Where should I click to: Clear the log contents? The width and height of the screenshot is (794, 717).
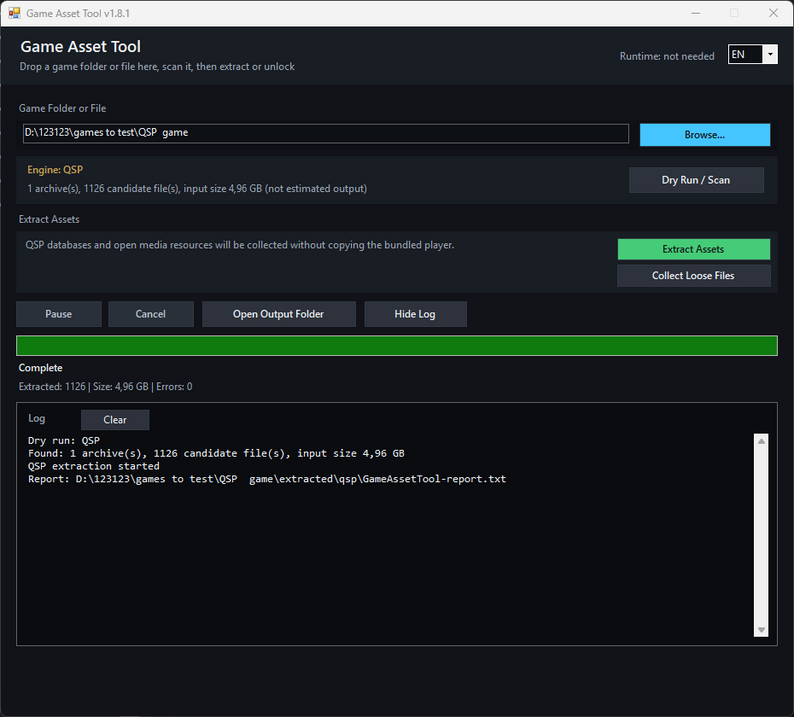tap(115, 420)
